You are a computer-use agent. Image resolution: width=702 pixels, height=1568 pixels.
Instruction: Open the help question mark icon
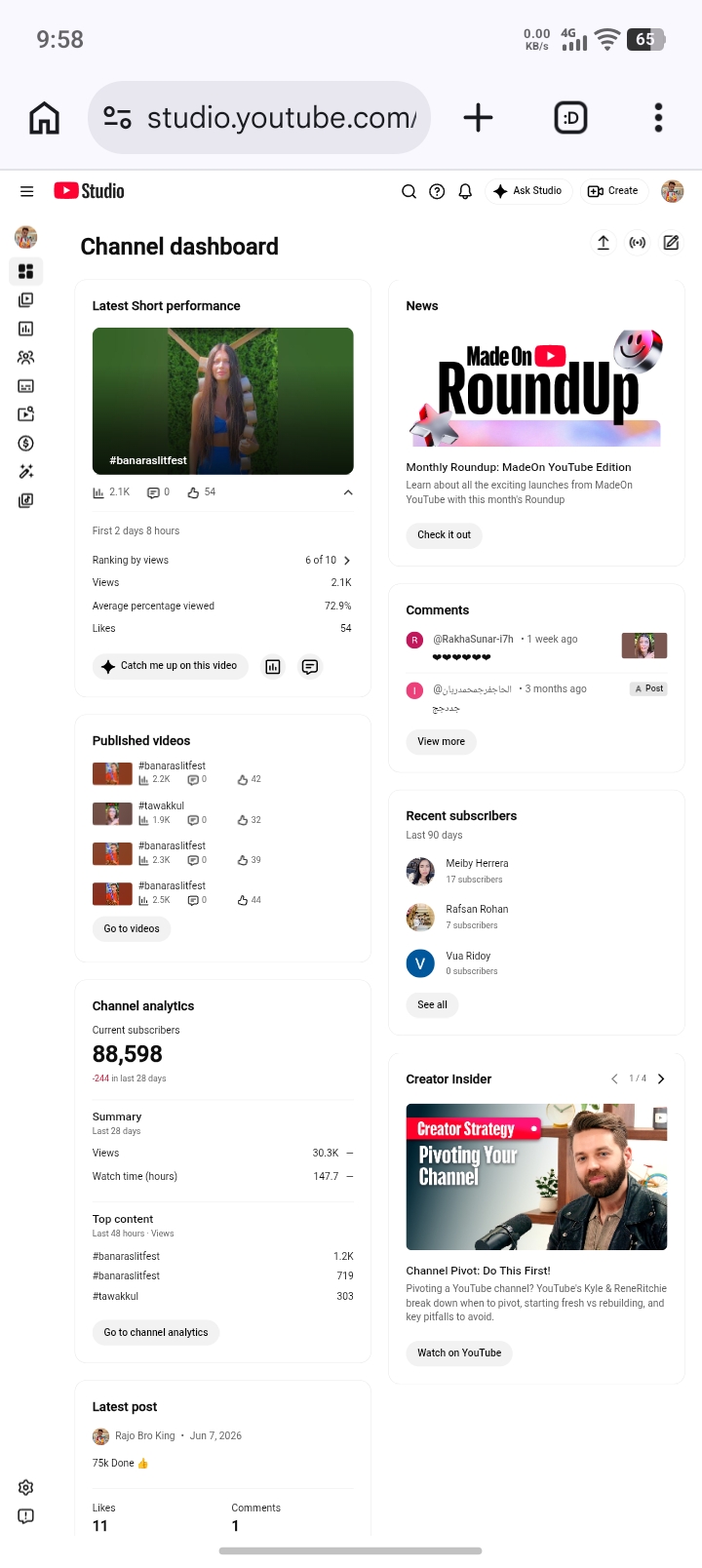click(438, 191)
